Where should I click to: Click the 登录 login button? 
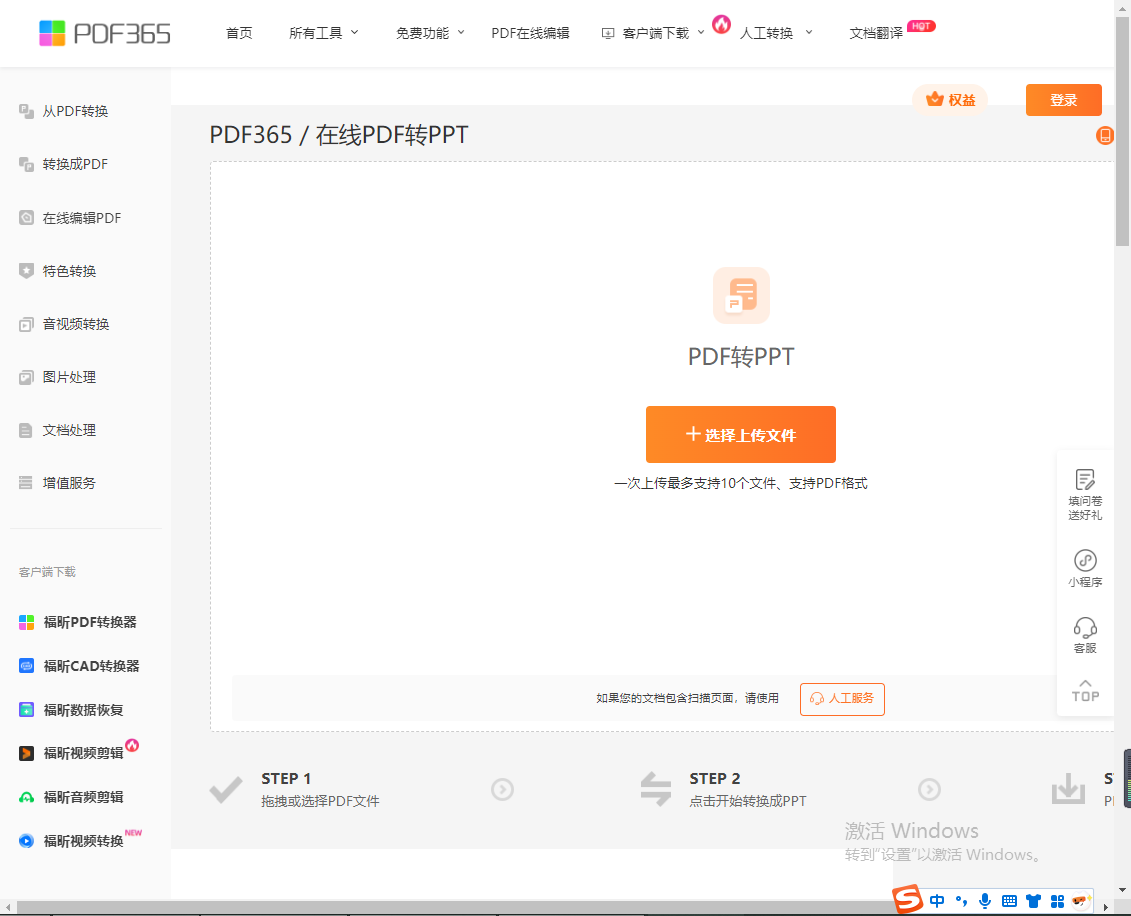point(1064,100)
